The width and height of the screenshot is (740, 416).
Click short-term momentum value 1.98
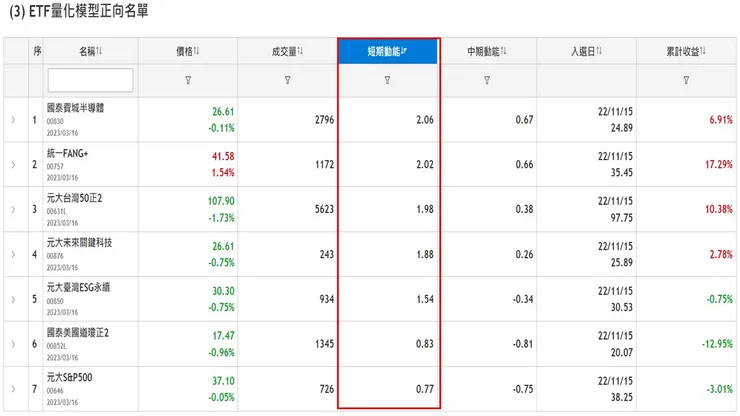425,209
